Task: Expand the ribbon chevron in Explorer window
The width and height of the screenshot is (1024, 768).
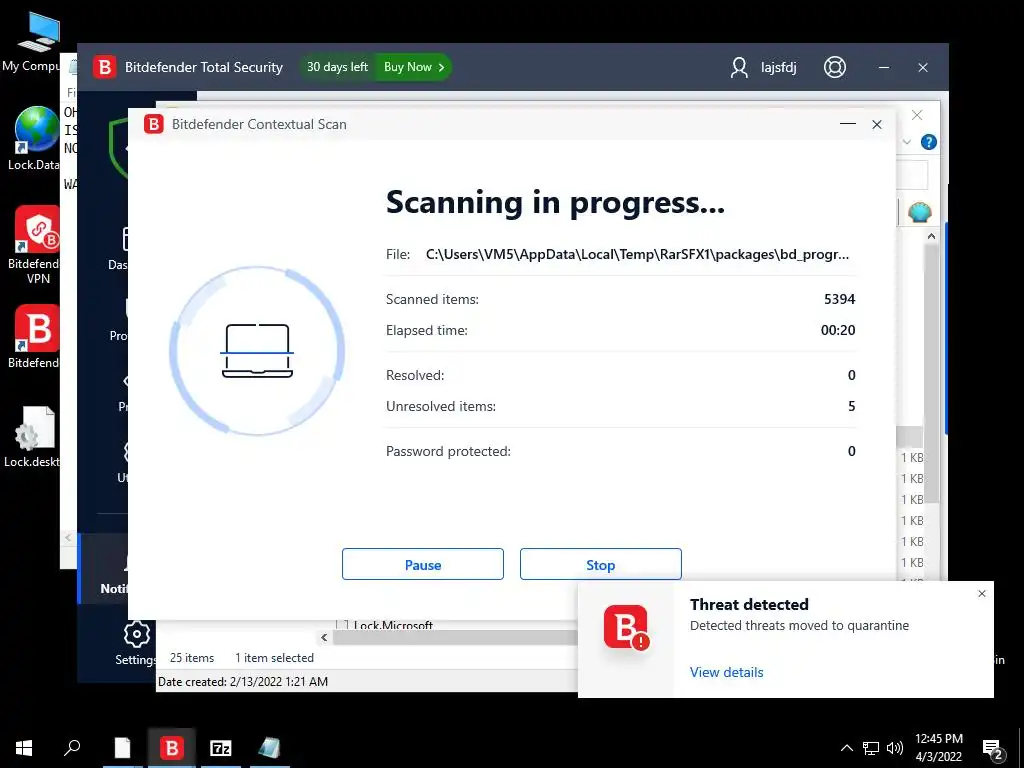Action: point(906,142)
